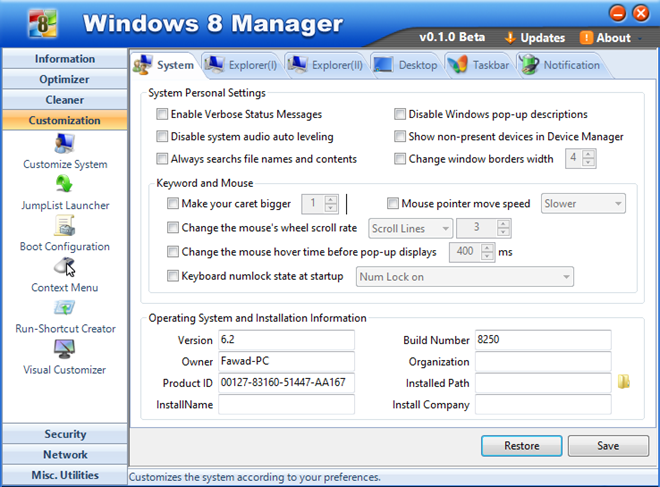Click the Notification tab icon
Viewport: 660px width, 487px height.
529,65
